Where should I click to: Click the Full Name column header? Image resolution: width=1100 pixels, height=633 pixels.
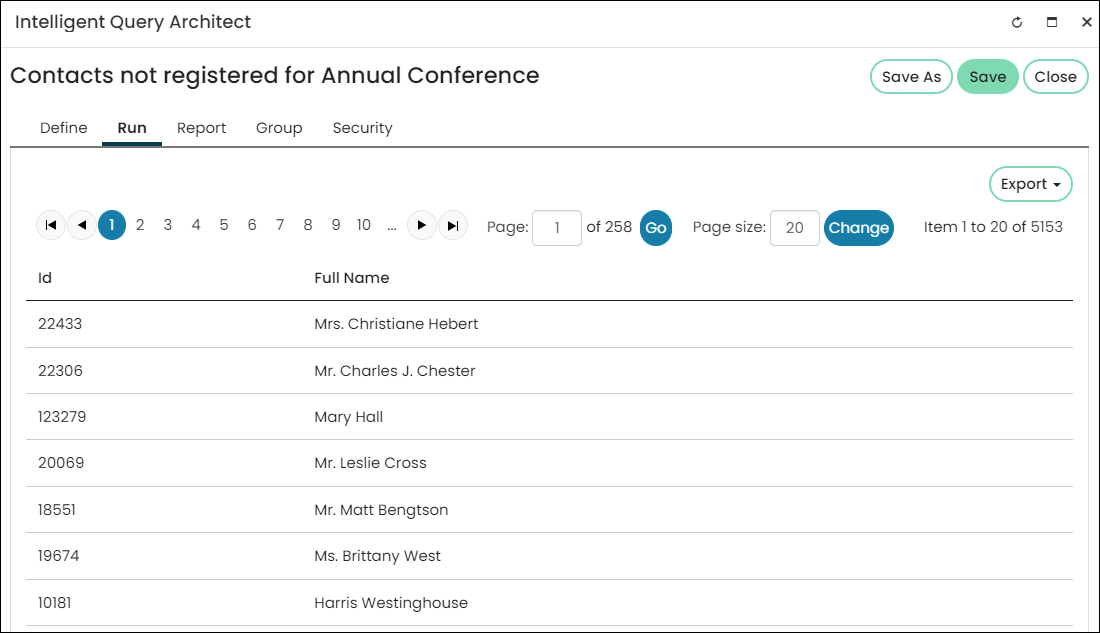tap(351, 278)
